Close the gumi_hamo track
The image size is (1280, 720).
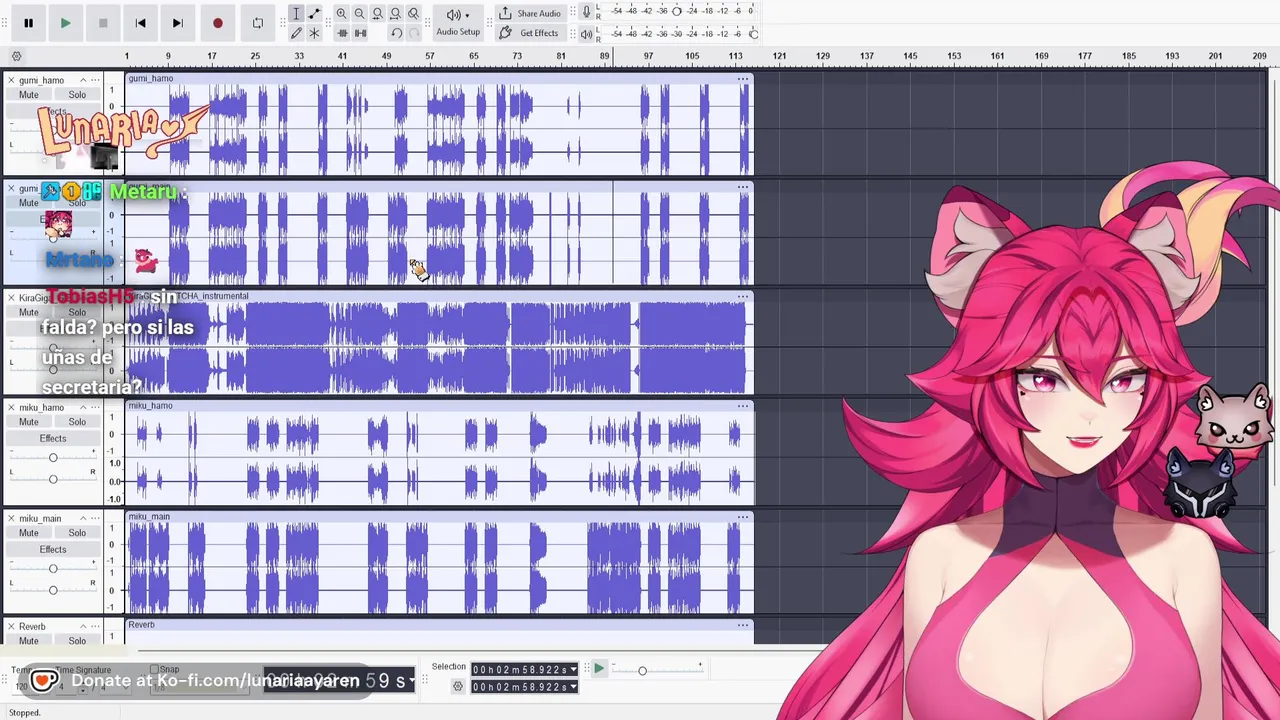point(11,80)
